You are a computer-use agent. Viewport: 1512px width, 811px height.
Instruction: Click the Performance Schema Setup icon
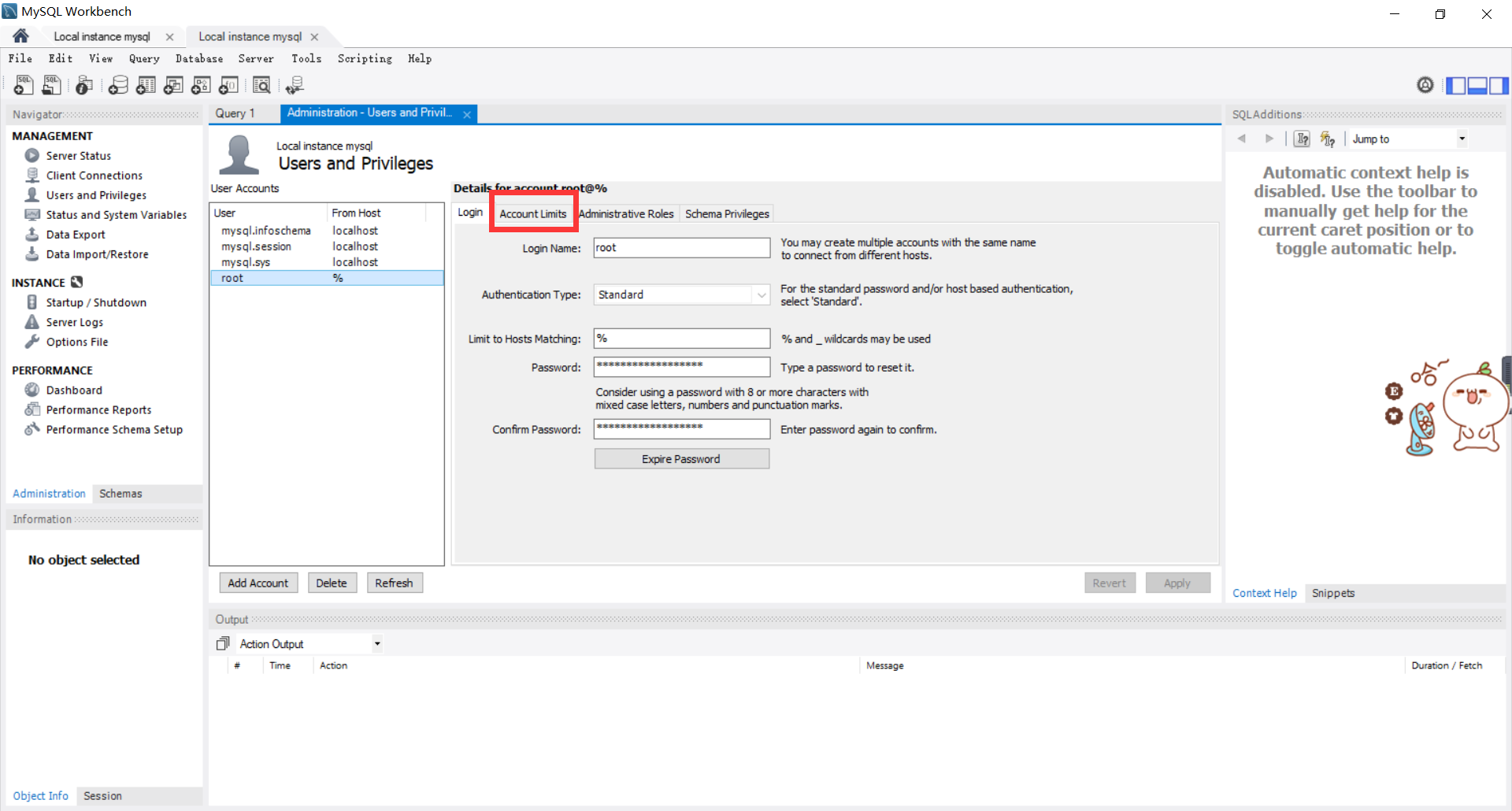pyautogui.click(x=31, y=429)
